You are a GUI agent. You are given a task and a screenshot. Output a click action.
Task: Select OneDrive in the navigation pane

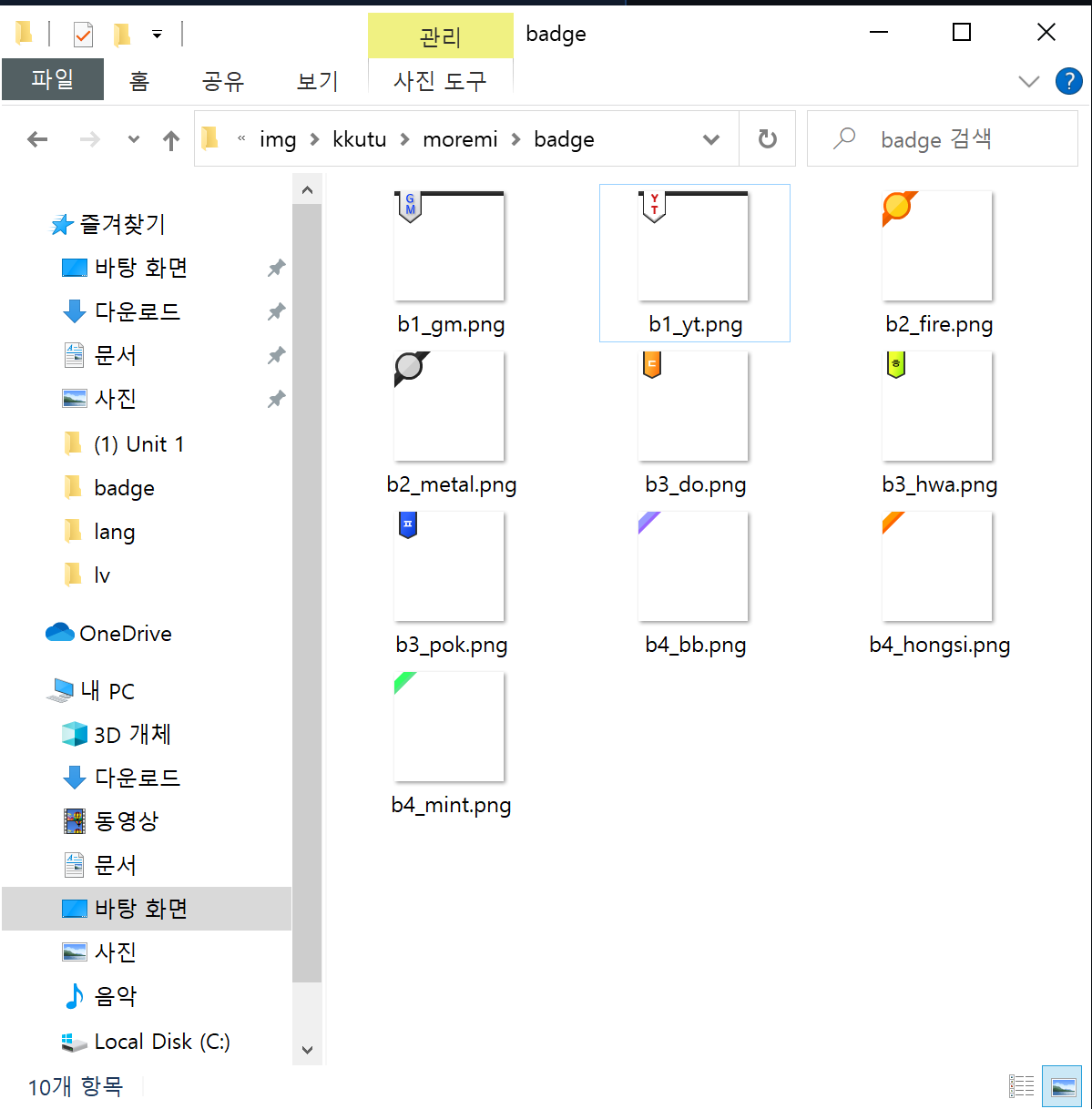click(x=109, y=633)
